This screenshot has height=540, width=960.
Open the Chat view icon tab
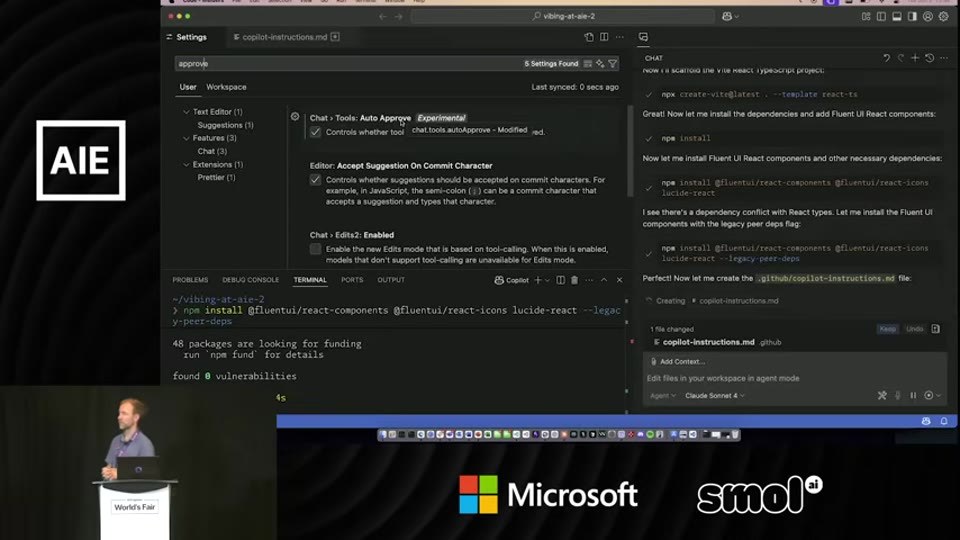(643, 37)
